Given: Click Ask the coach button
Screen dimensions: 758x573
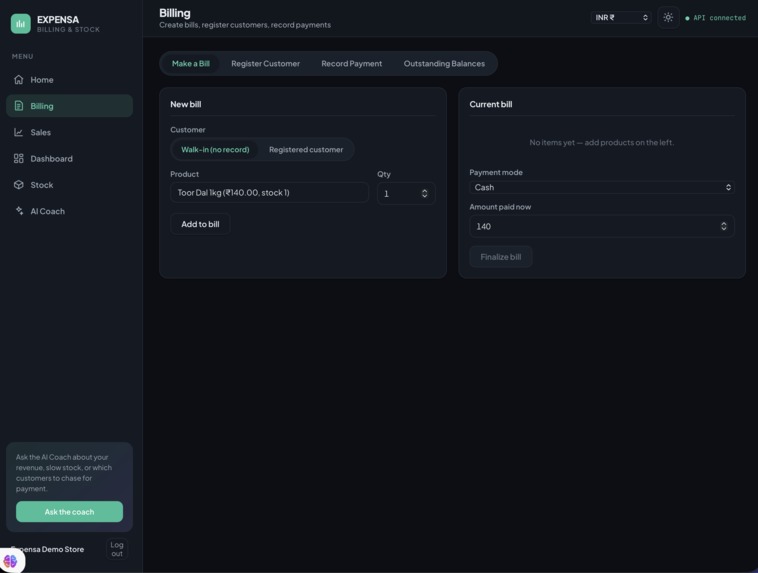Looking at the screenshot, I should tap(69, 512).
